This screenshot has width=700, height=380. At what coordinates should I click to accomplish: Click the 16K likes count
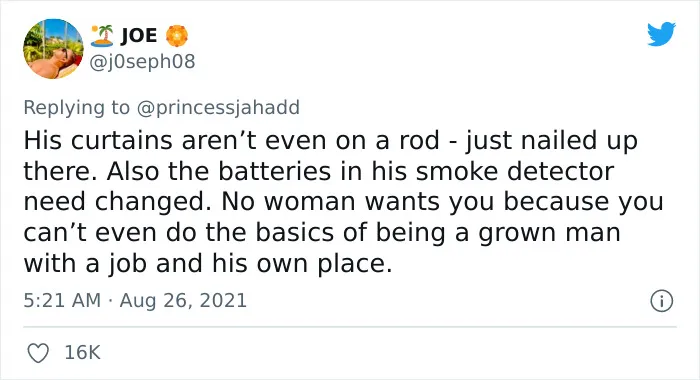(83, 352)
